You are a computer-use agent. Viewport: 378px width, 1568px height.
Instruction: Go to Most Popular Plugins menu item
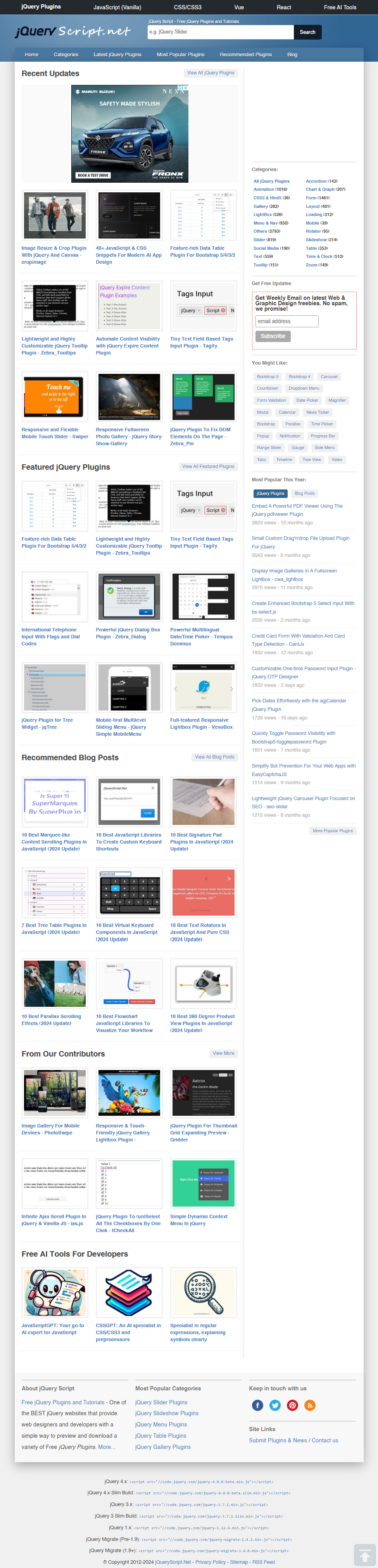coord(180,55)
